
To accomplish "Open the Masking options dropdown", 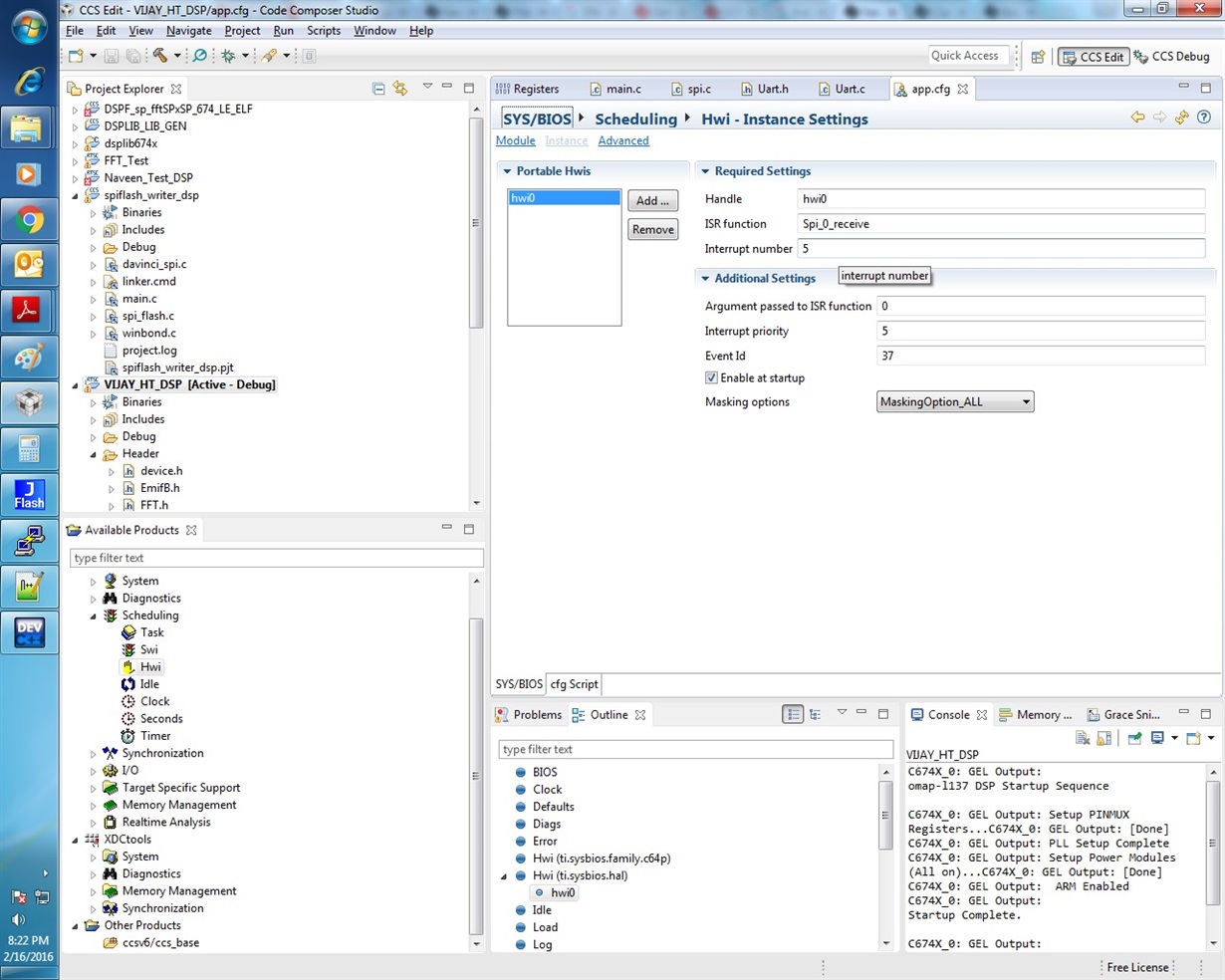I will (955, 402).
